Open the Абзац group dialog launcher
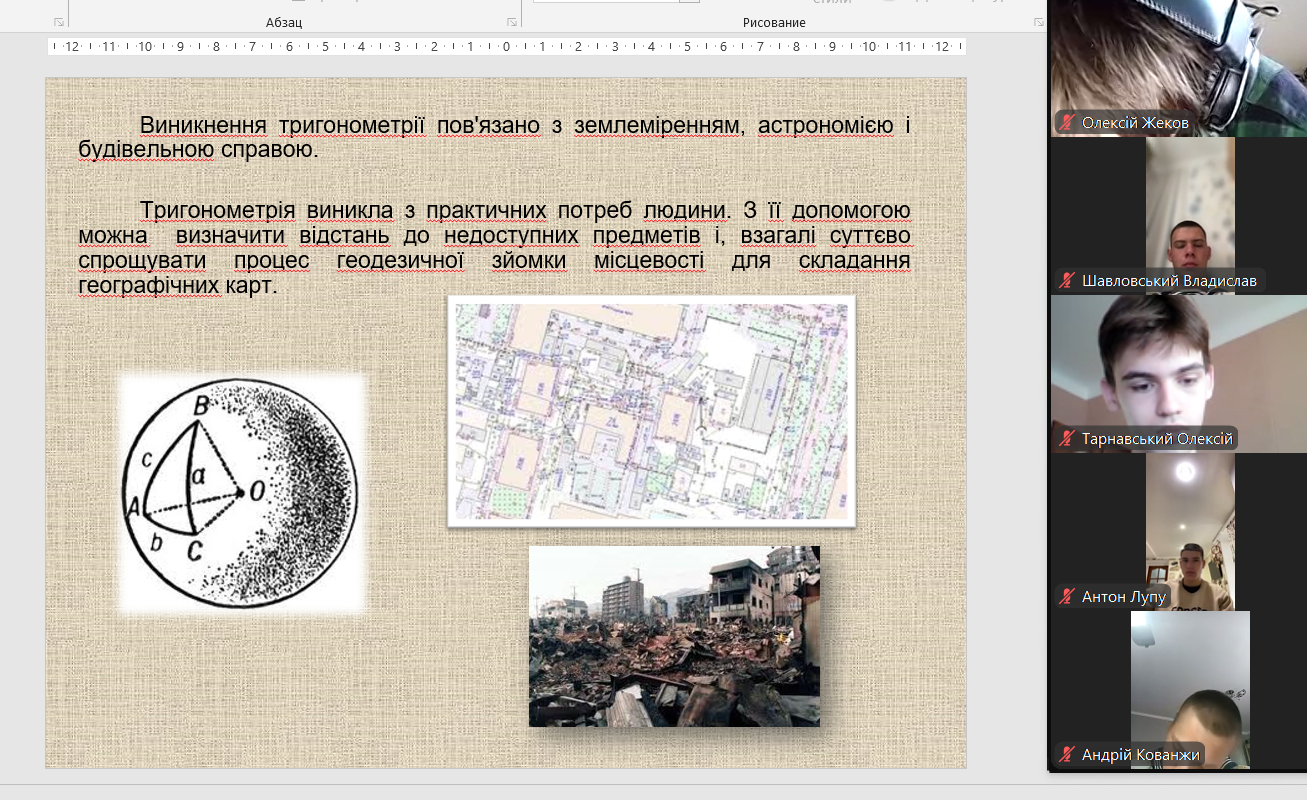 (512, 22)
